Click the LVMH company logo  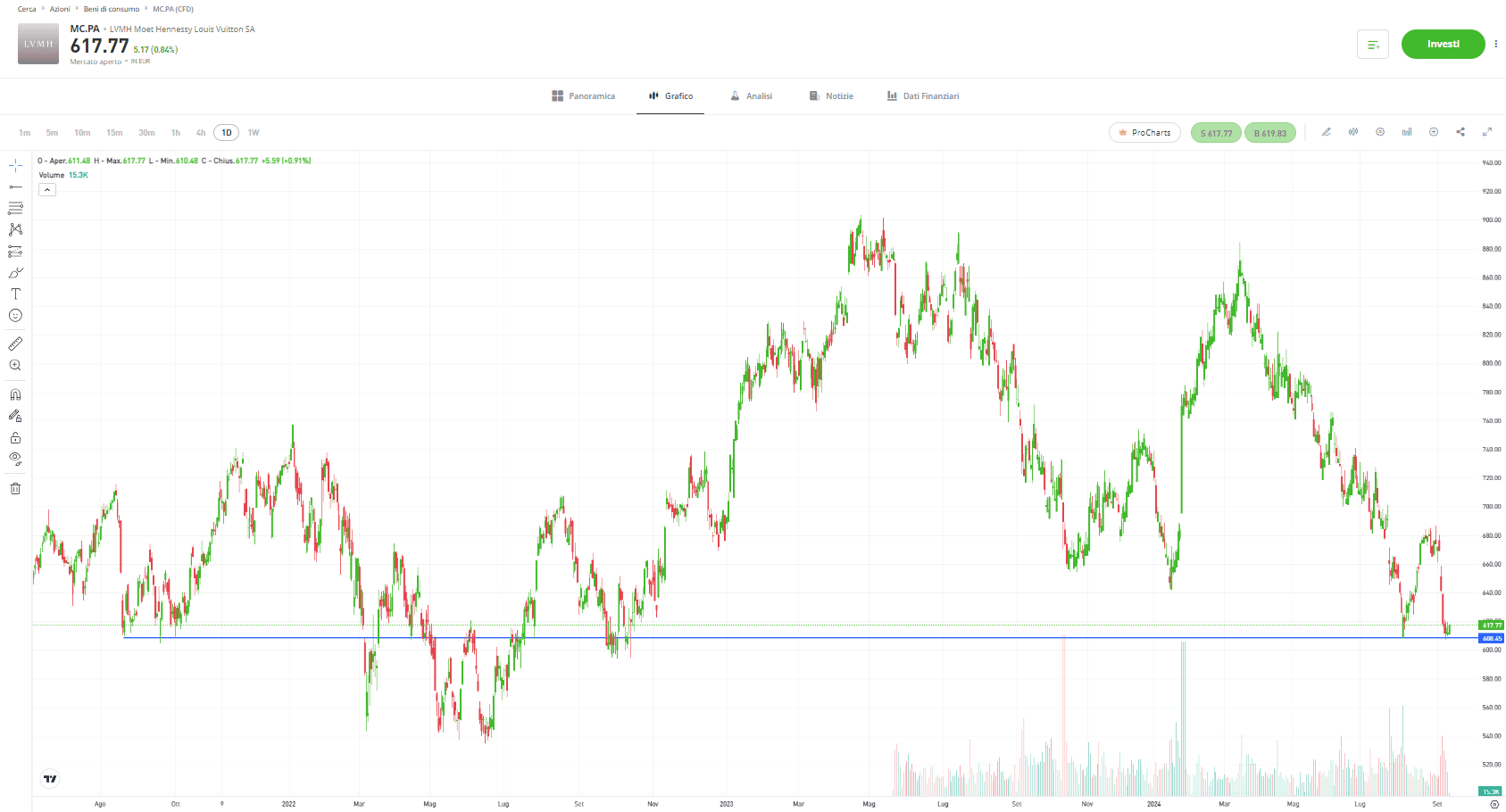tap(38, 44)
